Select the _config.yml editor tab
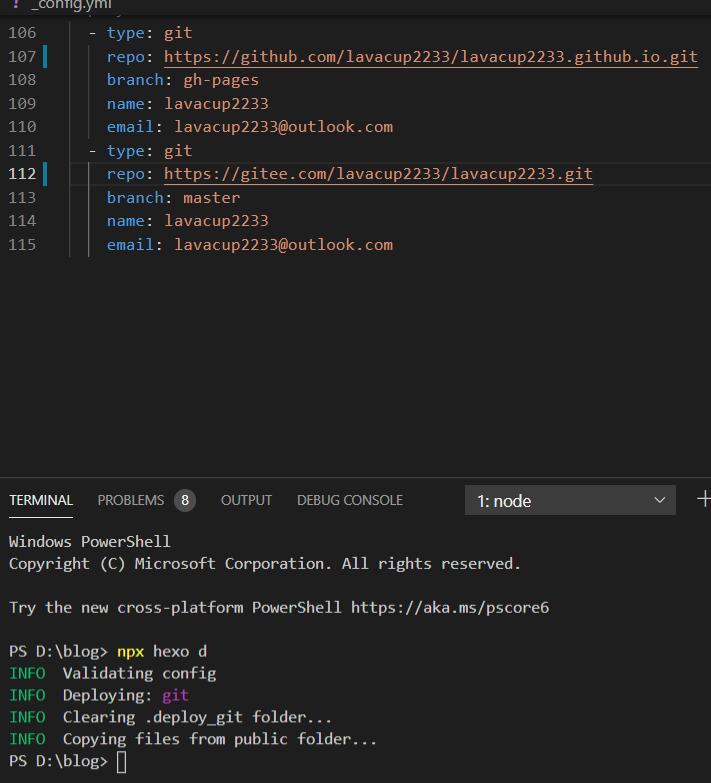Screen dimensions: 711x783 pyautogui.click(x=70, y=5)
